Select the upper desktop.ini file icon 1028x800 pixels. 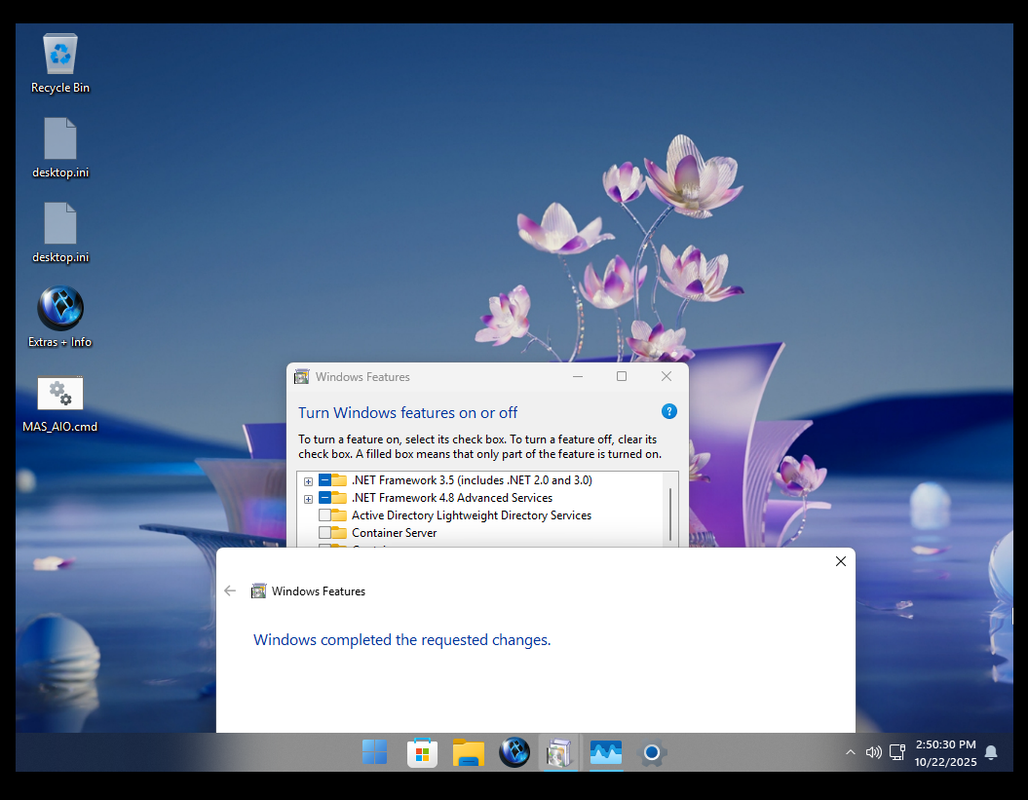click(60, 148)
